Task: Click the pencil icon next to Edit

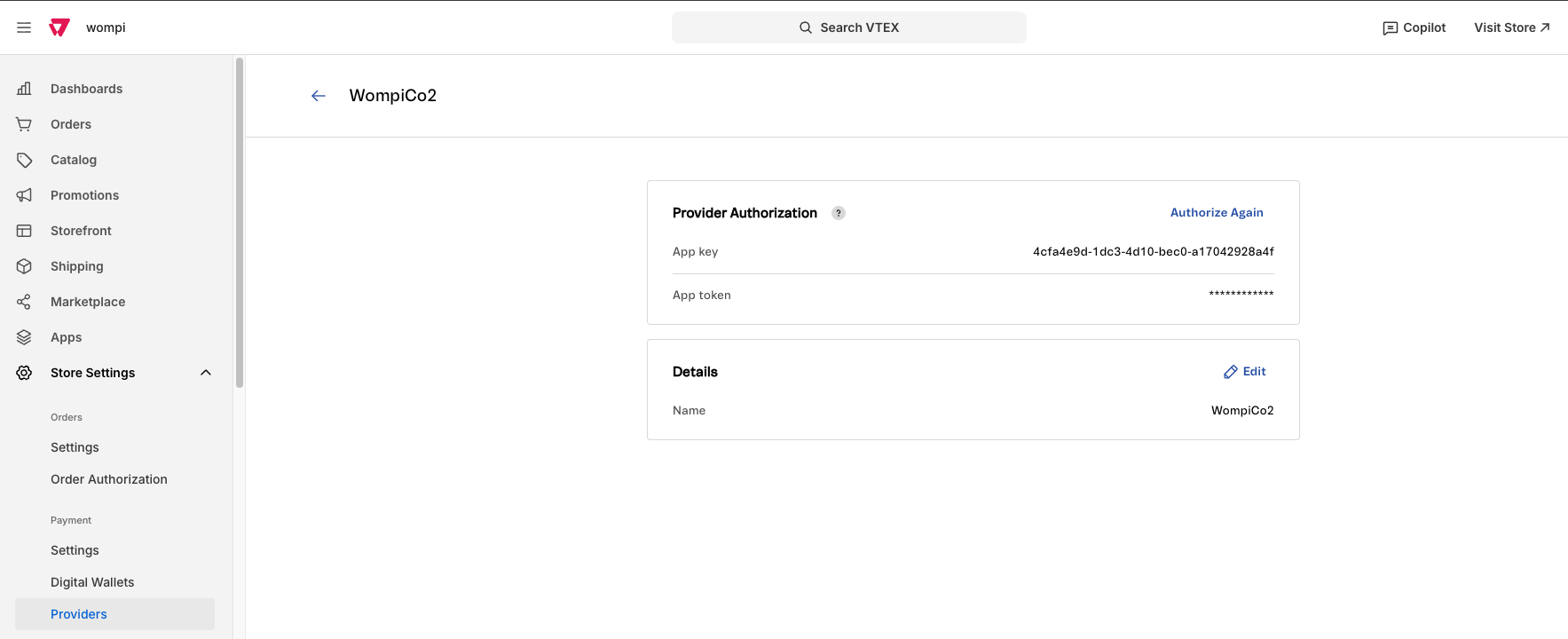Action: point(1231,372)
